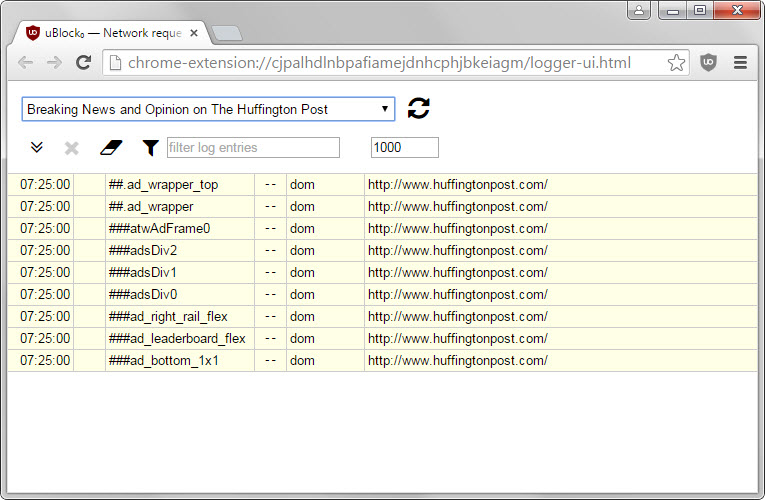The image size is (765, 500).
Task: Open uBlock shield icon in browser toolbar
Action: click(708, 62)
